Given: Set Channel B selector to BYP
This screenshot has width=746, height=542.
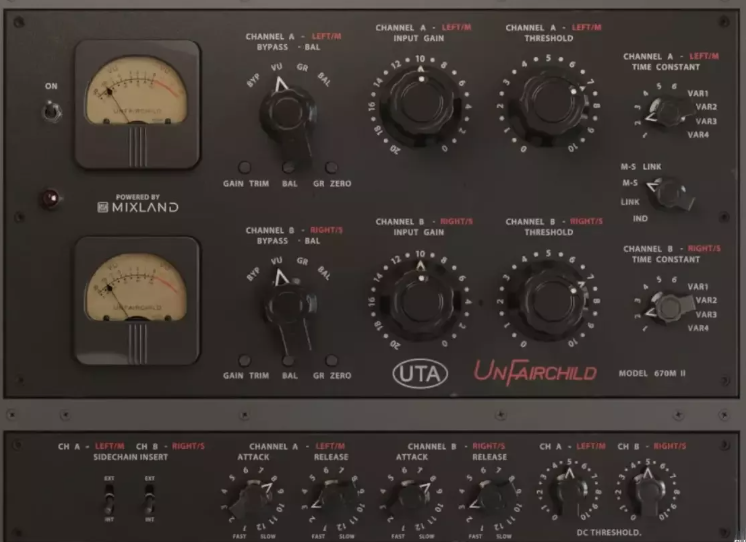Looking at the screenshot, I should 253,274.
